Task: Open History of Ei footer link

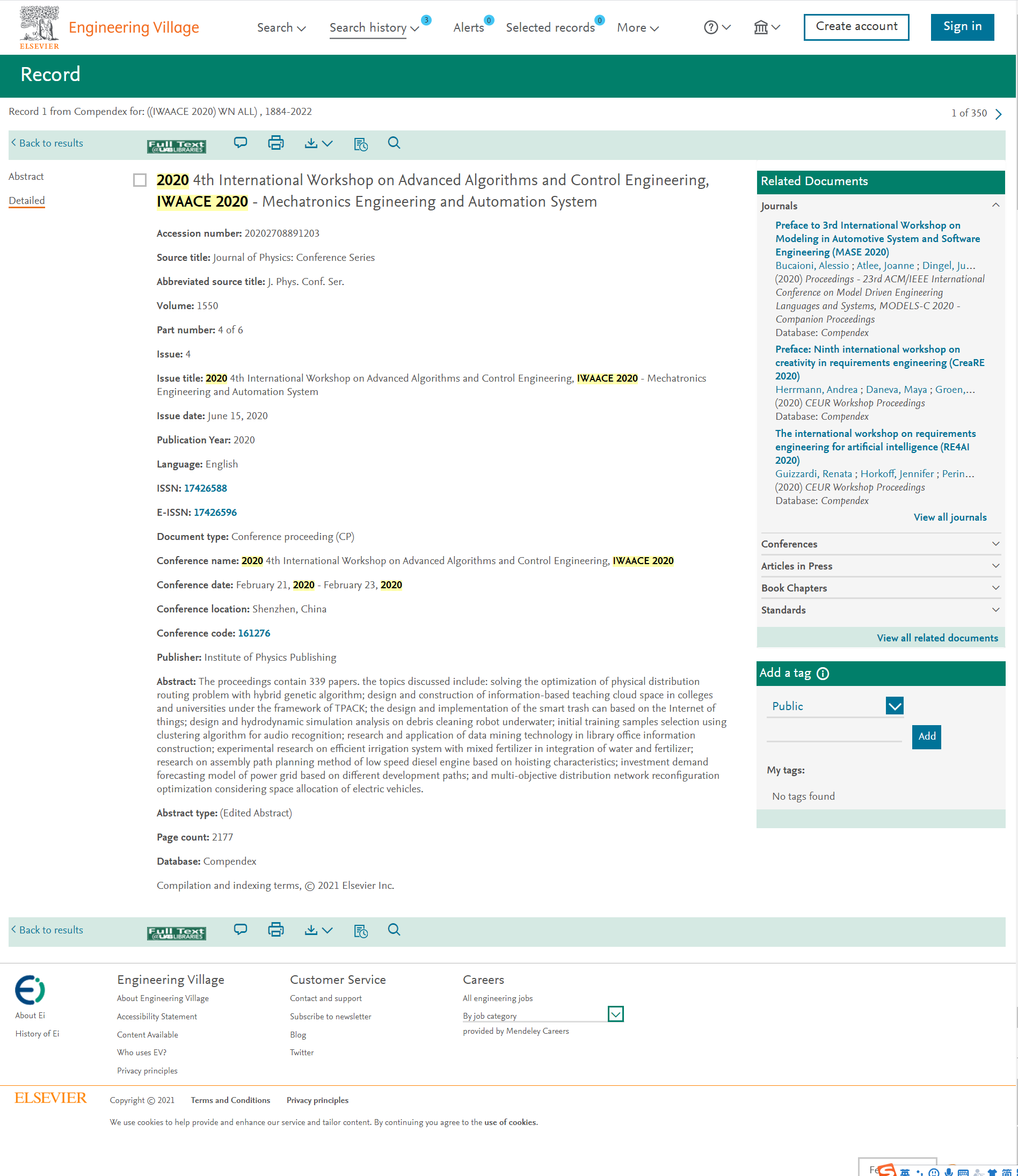Action: [x=37, y=1033]
